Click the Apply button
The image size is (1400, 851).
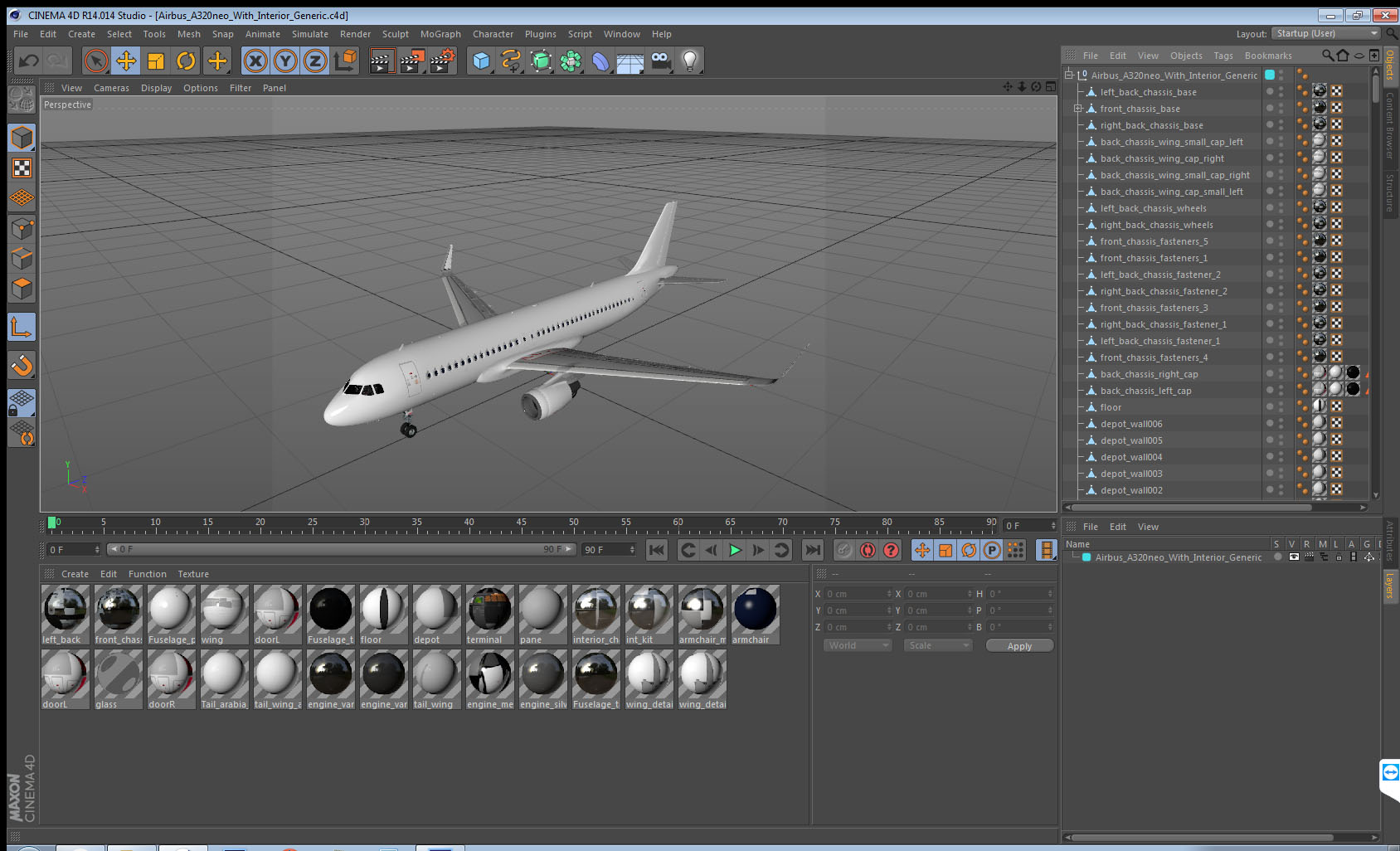(x=1020, y=646)
